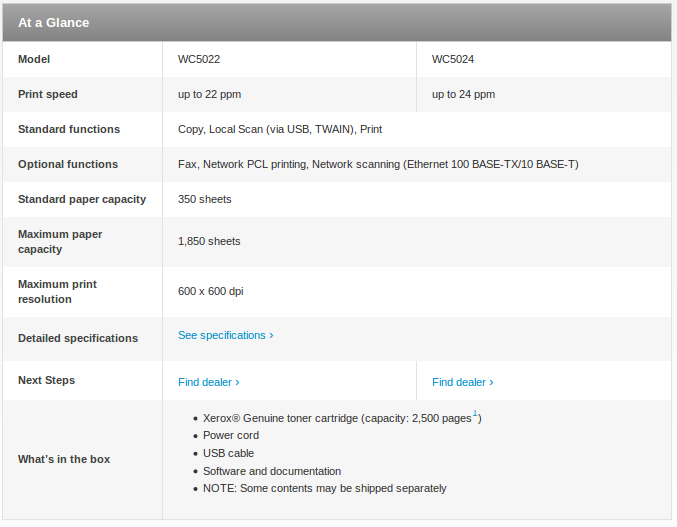Click the 'Fax, Network PCL printing' text
The height and width of the screenshot is (527, 677).
point(242,164)
